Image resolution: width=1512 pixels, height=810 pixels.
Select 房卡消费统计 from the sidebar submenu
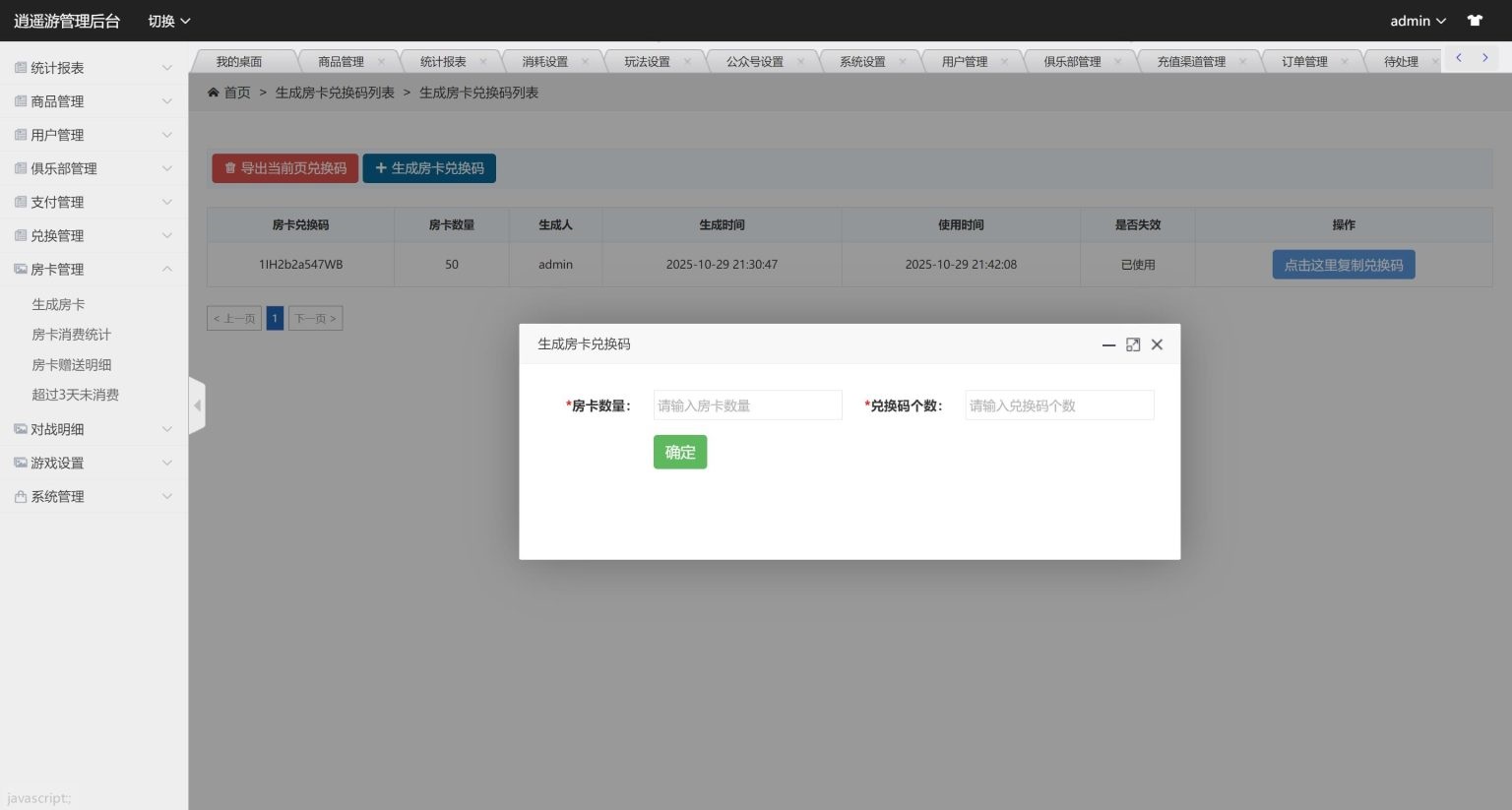click(70, 334)
